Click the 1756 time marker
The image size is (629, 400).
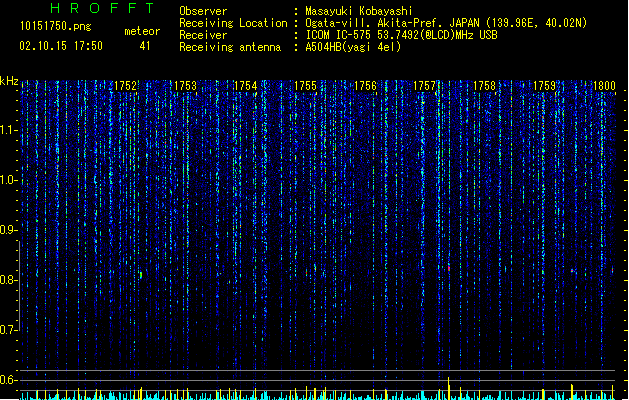[365, 86]
